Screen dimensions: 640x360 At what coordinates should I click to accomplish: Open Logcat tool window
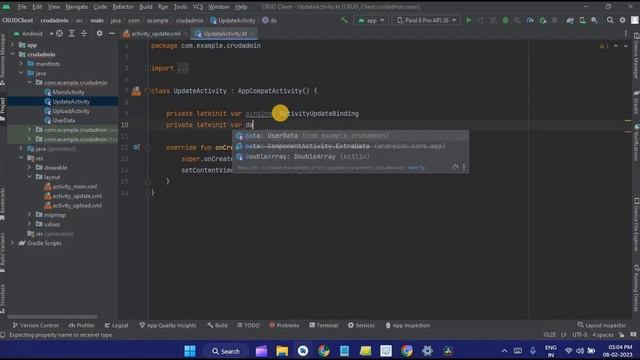[116, 325]
